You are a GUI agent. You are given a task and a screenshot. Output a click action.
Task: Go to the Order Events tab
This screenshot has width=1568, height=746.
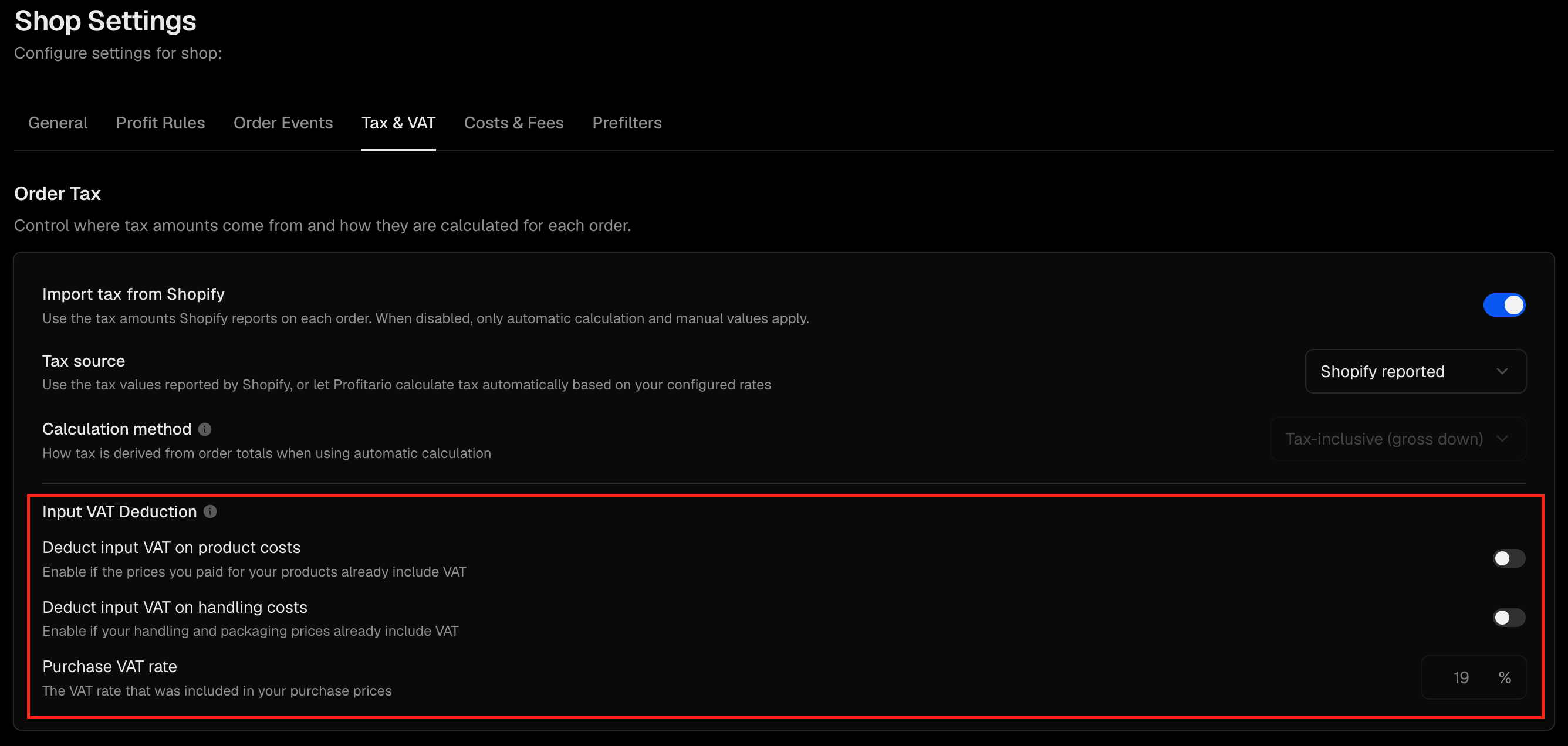283,123
